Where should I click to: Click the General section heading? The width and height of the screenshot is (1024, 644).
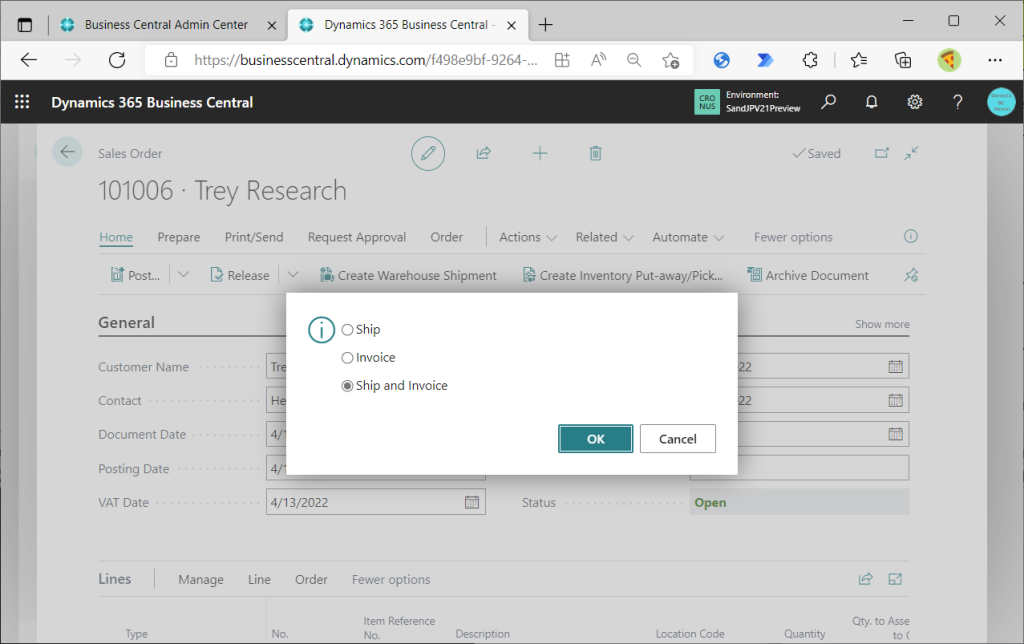[127, 323]
